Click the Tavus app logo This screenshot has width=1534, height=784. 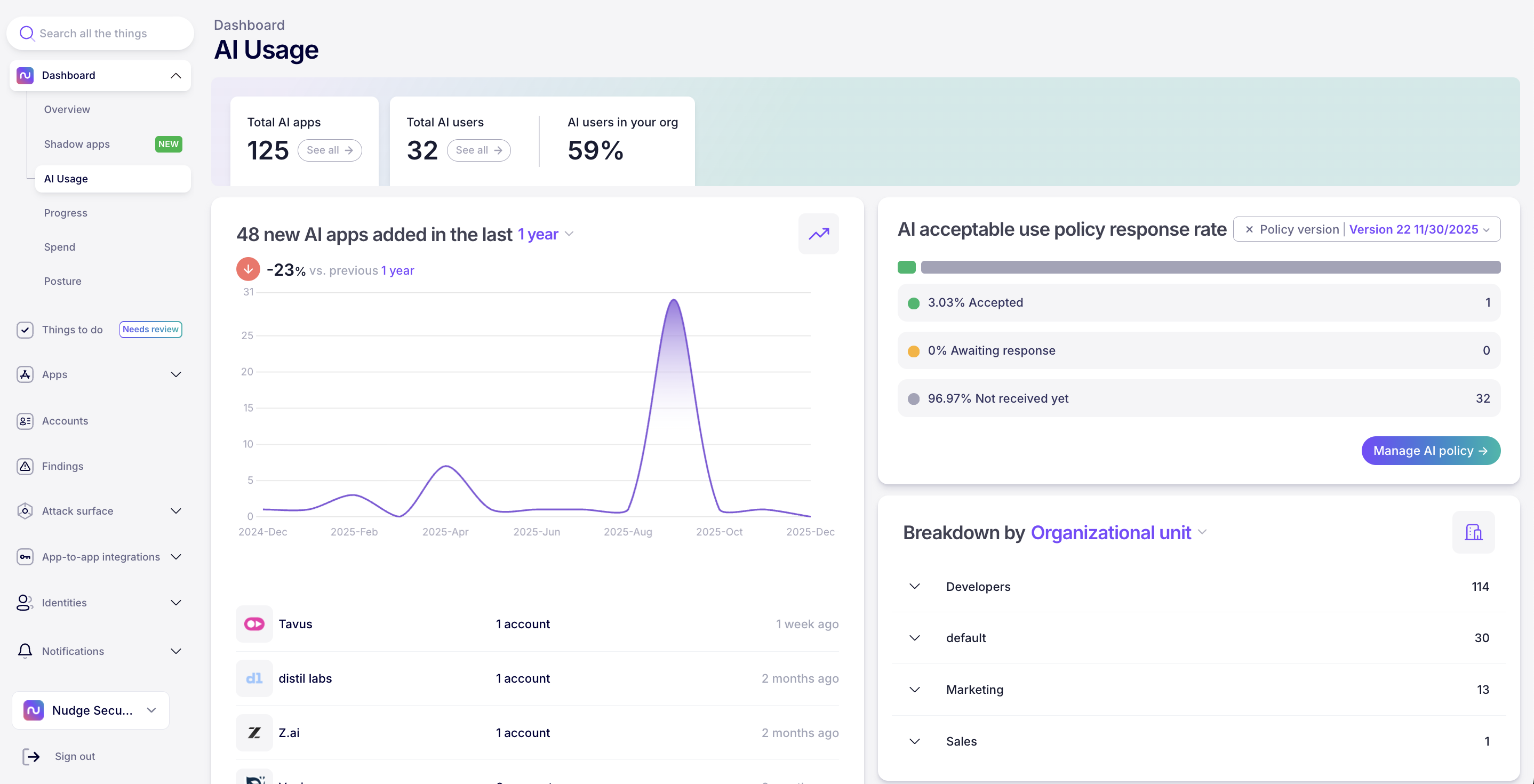(x=254, y=624)
